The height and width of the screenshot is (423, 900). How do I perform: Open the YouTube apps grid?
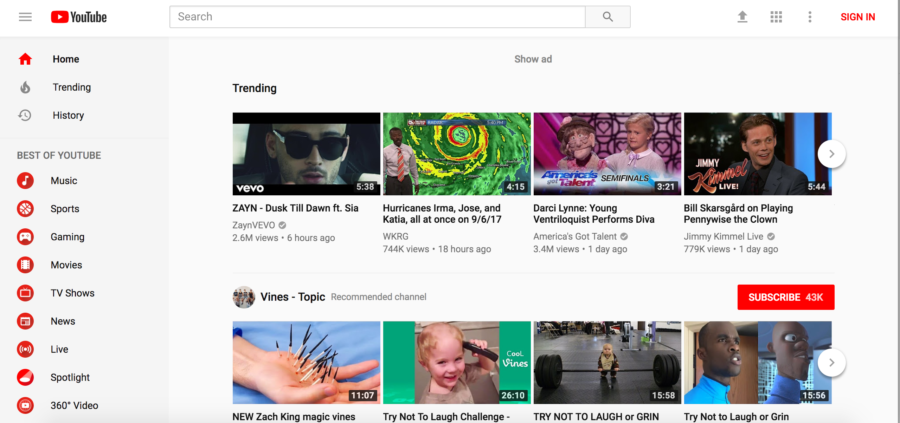pyautogui.click(x=776, y=17)
